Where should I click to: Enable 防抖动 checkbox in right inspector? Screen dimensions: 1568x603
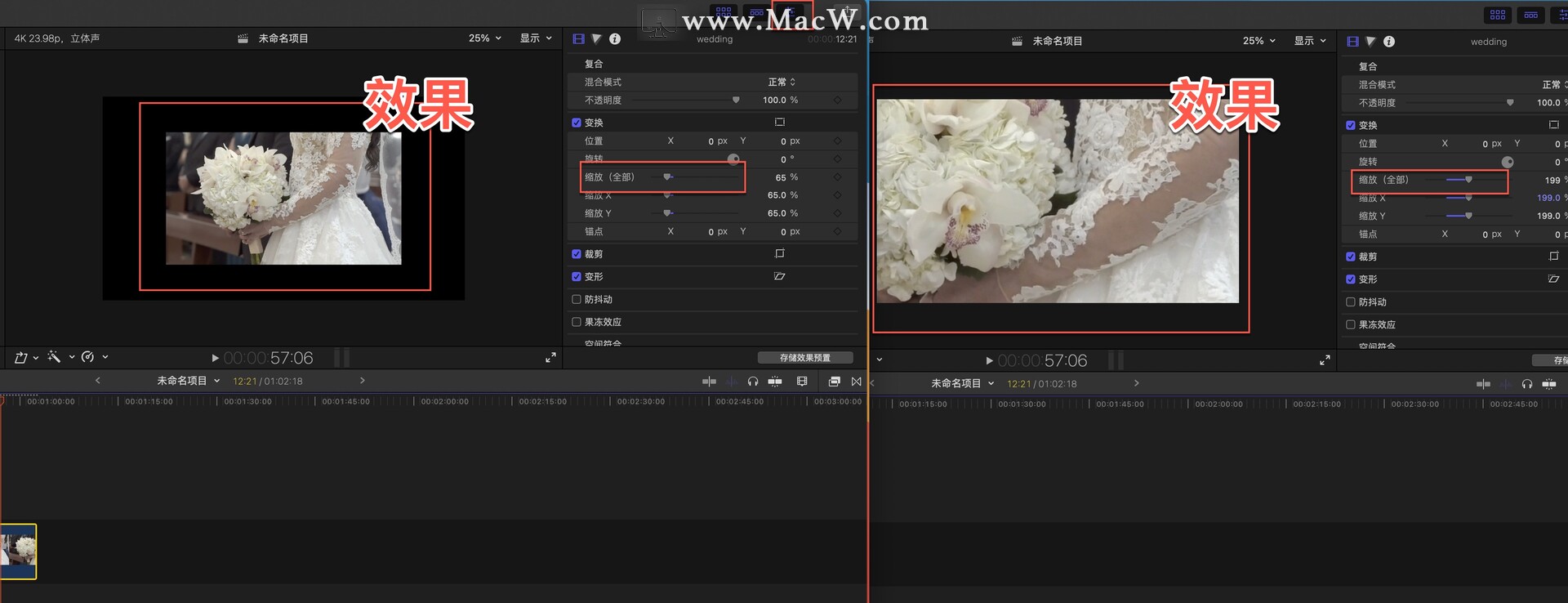coord(1351,302)
